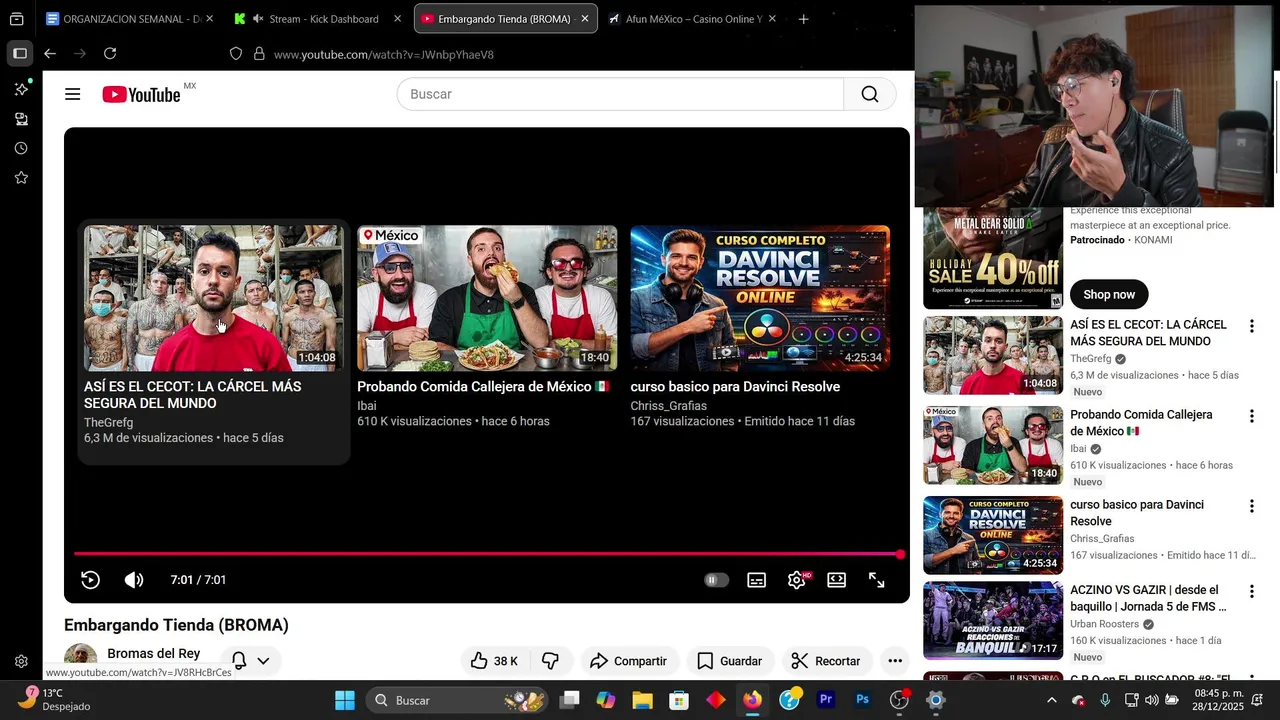This screenshot has height=720, width=1280.
Task: Play the CECOT end-screen video thumbnail
Action: click(x=213, y=298)
